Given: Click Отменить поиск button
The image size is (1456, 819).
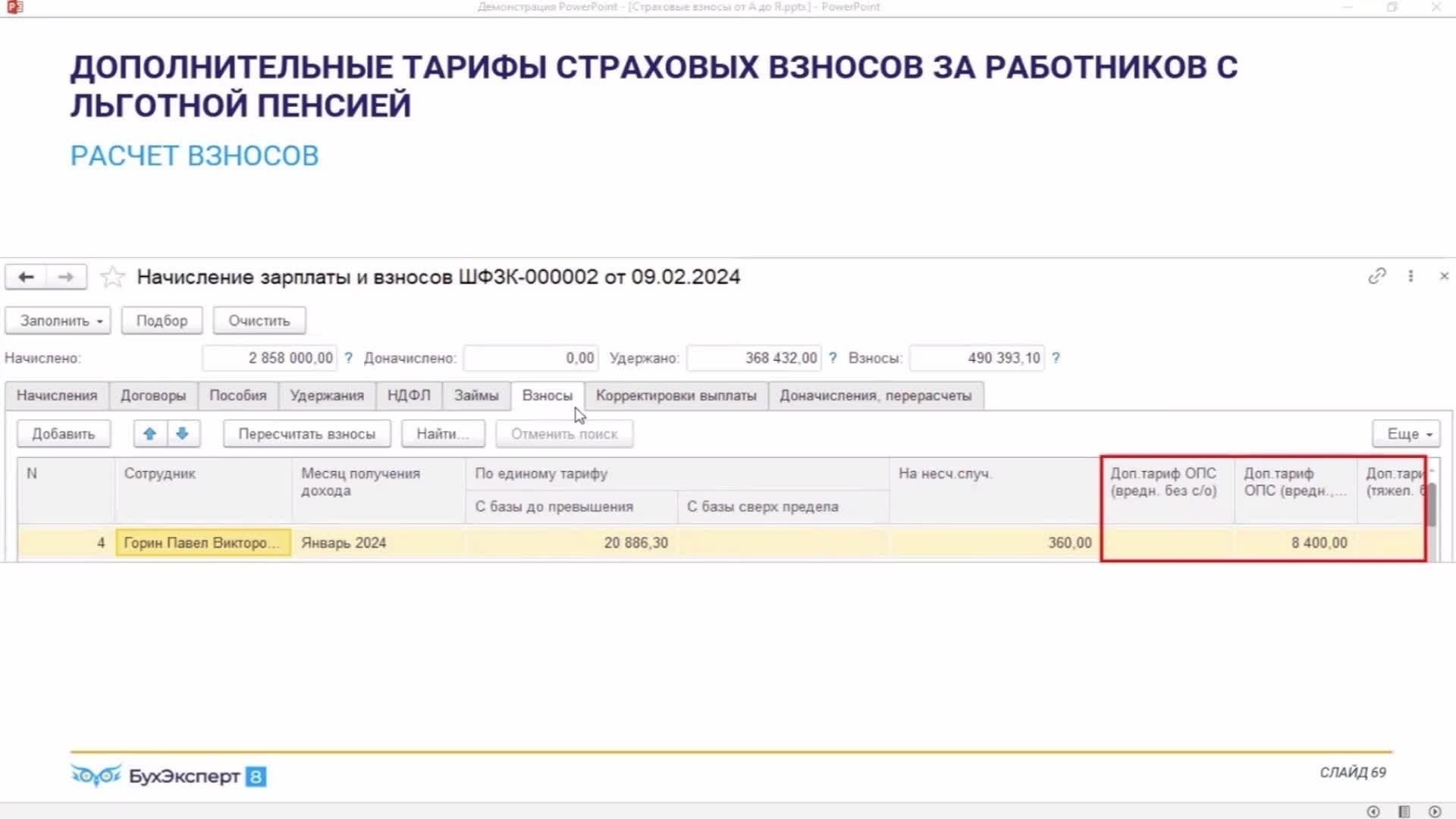Looking at the screenshot, I should tap(564, 434).
